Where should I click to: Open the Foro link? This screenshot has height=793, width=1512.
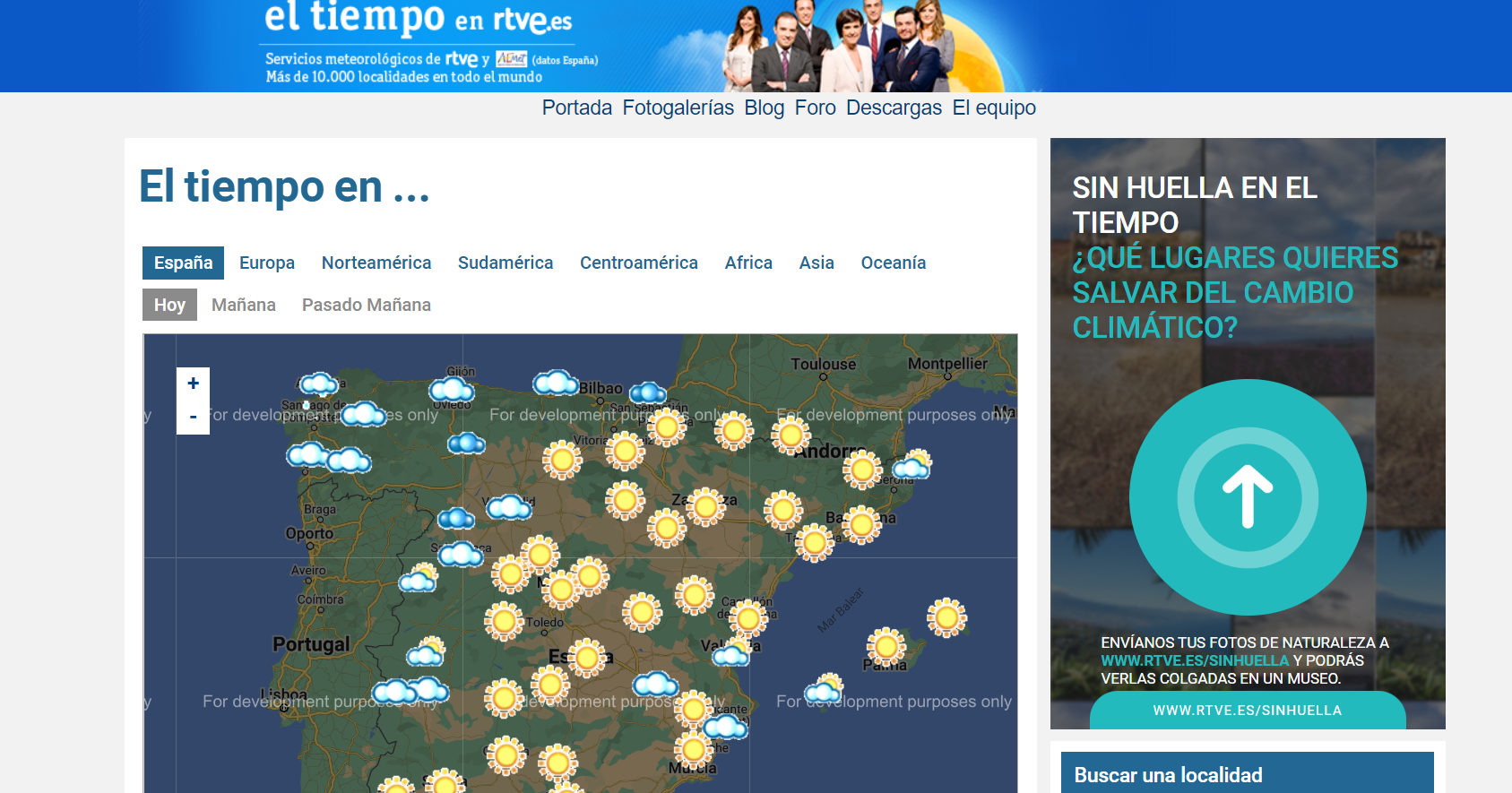816,108
